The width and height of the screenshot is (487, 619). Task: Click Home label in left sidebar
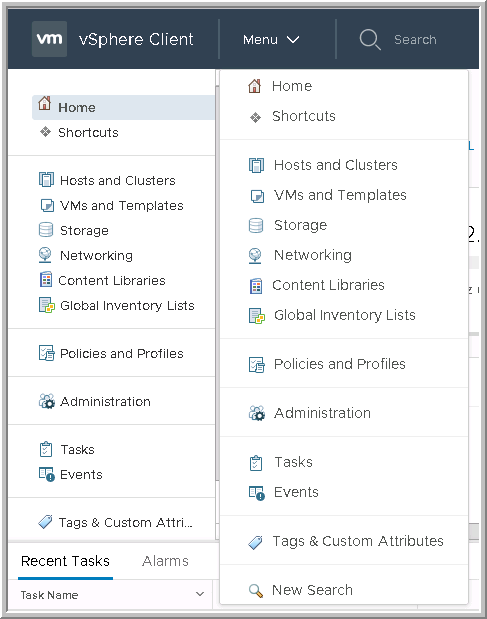77,107
